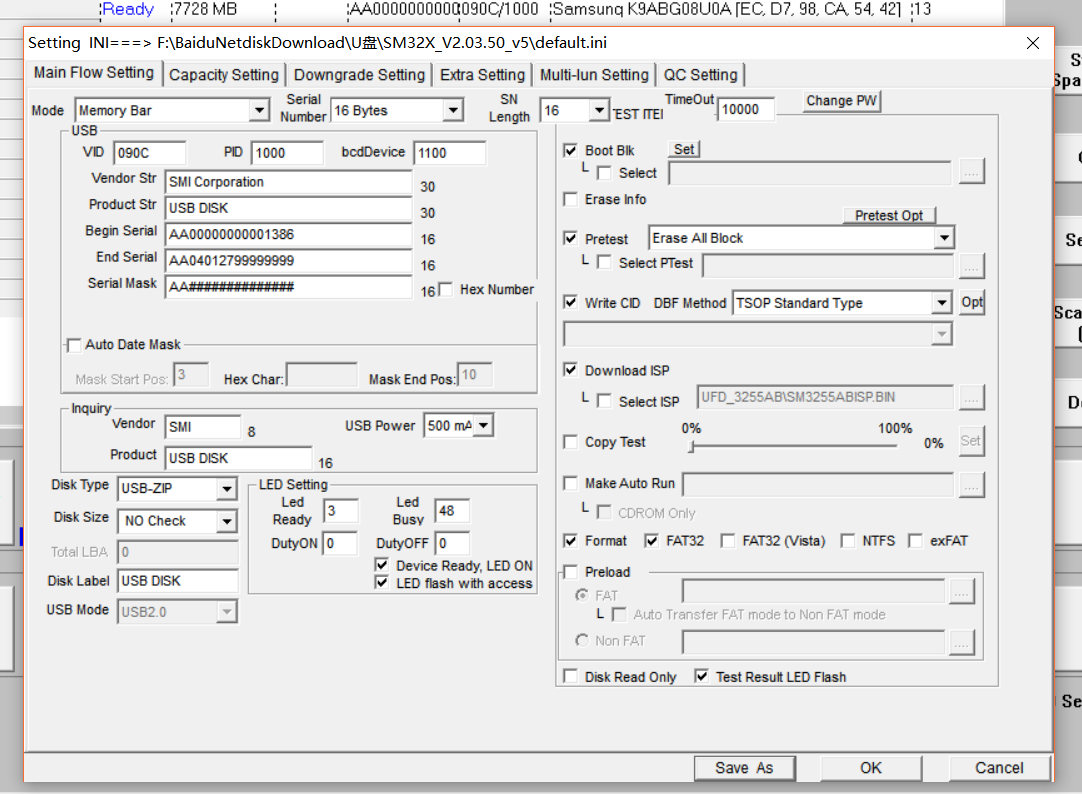Open the disabled USB Mode USB2.0 dropdown
Viewport: 1082px width, 794px height.
226,612
